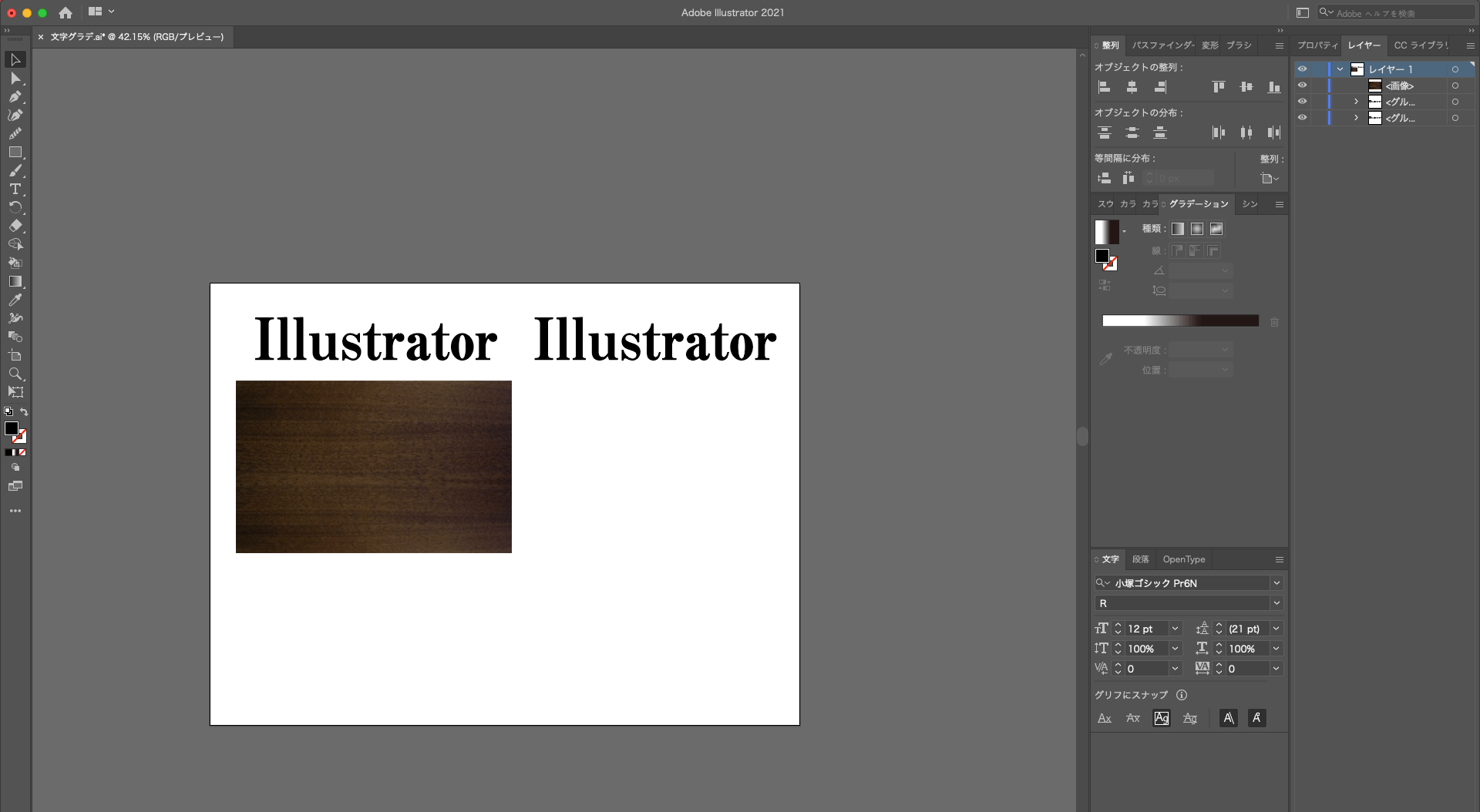Viewport: 1480px width, 812px height.
Task: Switch to 段落 tab
Action: [1141, 559]
